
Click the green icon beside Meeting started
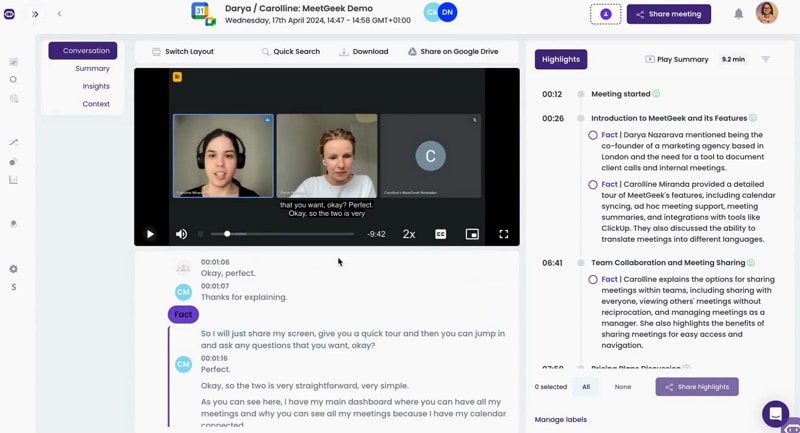click(x=656, y=94)
